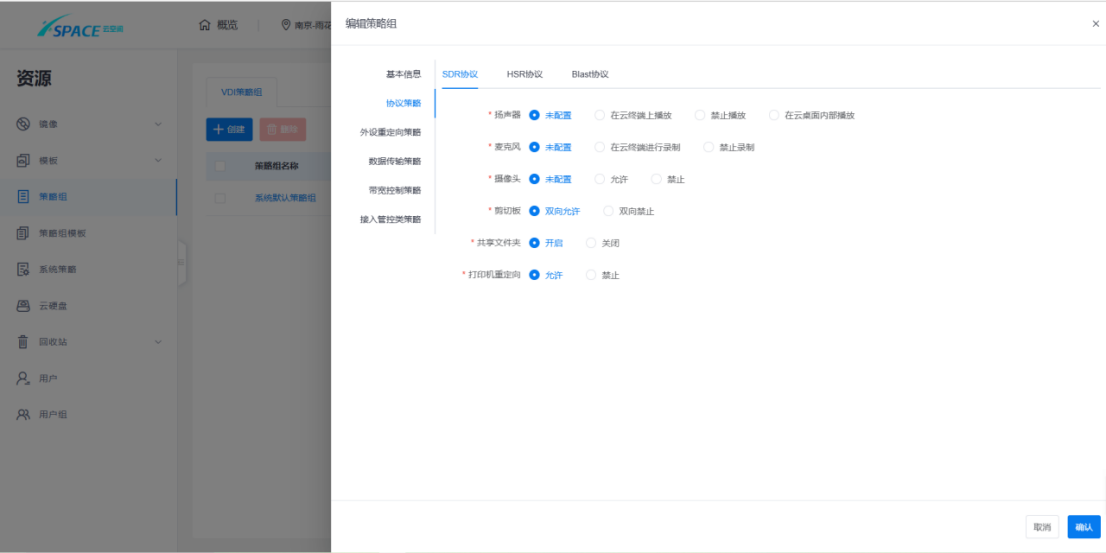Image resolution: width=1106 pixels, height=553 pixels.
Task: Click the 云硬盘 (cloud disk) sidebar icon
Action: (23, 305)
